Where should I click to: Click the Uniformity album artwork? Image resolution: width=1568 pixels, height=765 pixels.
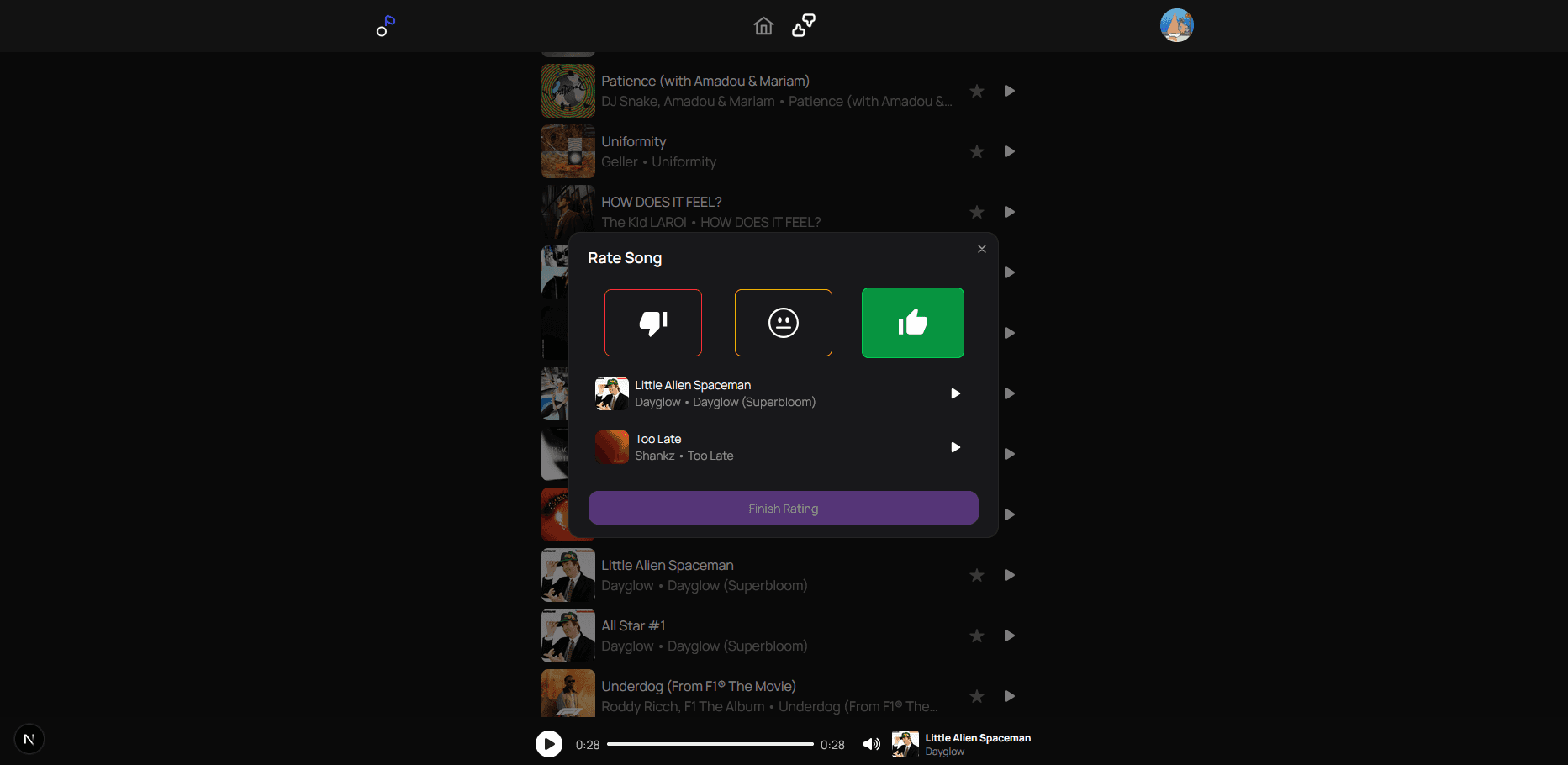(x=568, y=151)
